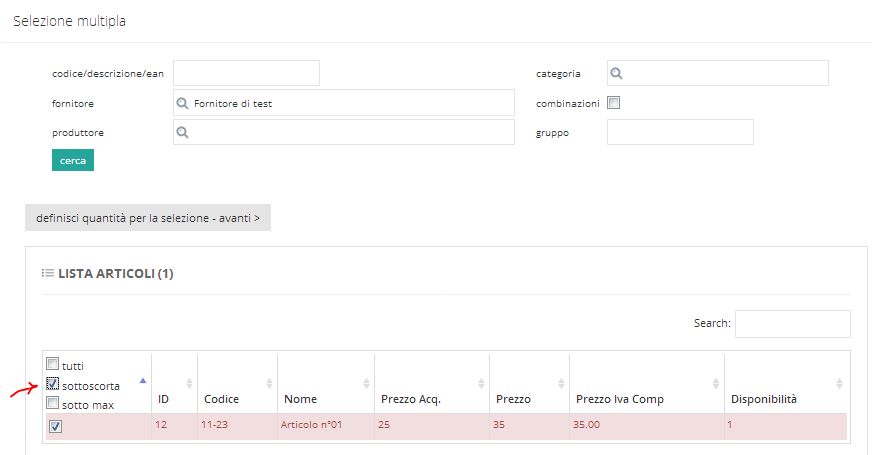Focus the Search field above the table
872x455 pixels.
point(792,323)
